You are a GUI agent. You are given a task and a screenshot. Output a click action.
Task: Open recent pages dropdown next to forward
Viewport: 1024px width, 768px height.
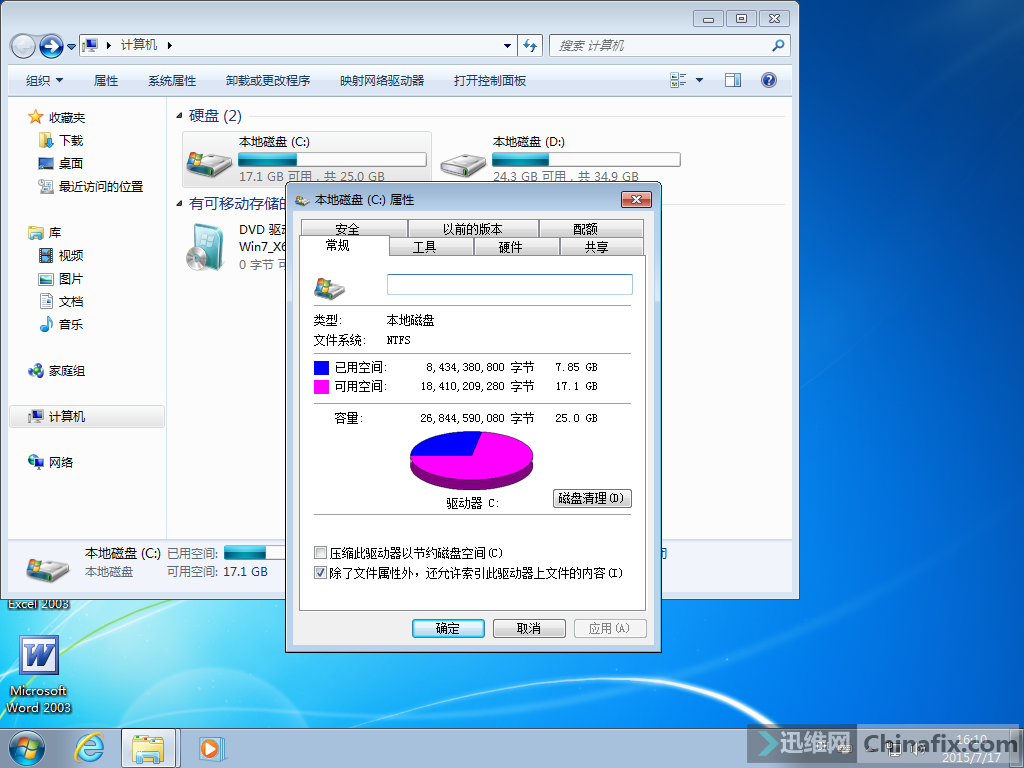pyautogui.click(x=71, y=47)
